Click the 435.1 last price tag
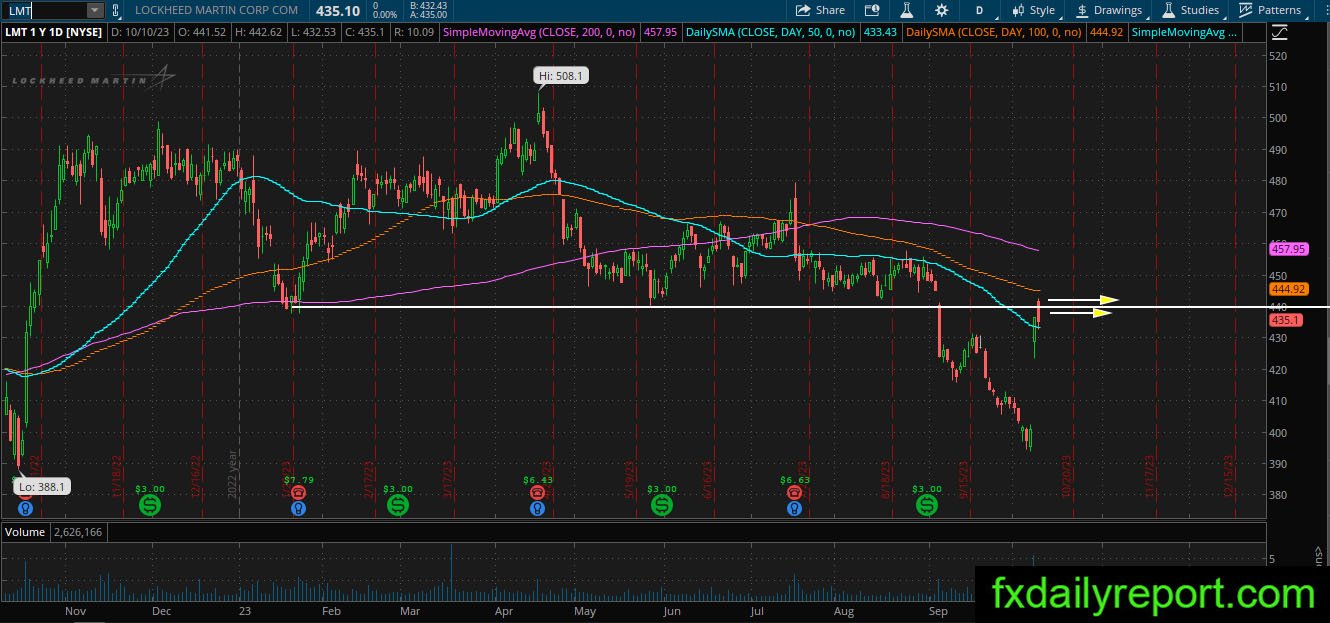Viewport: 1330px width, 623px height. [1285, 320]
